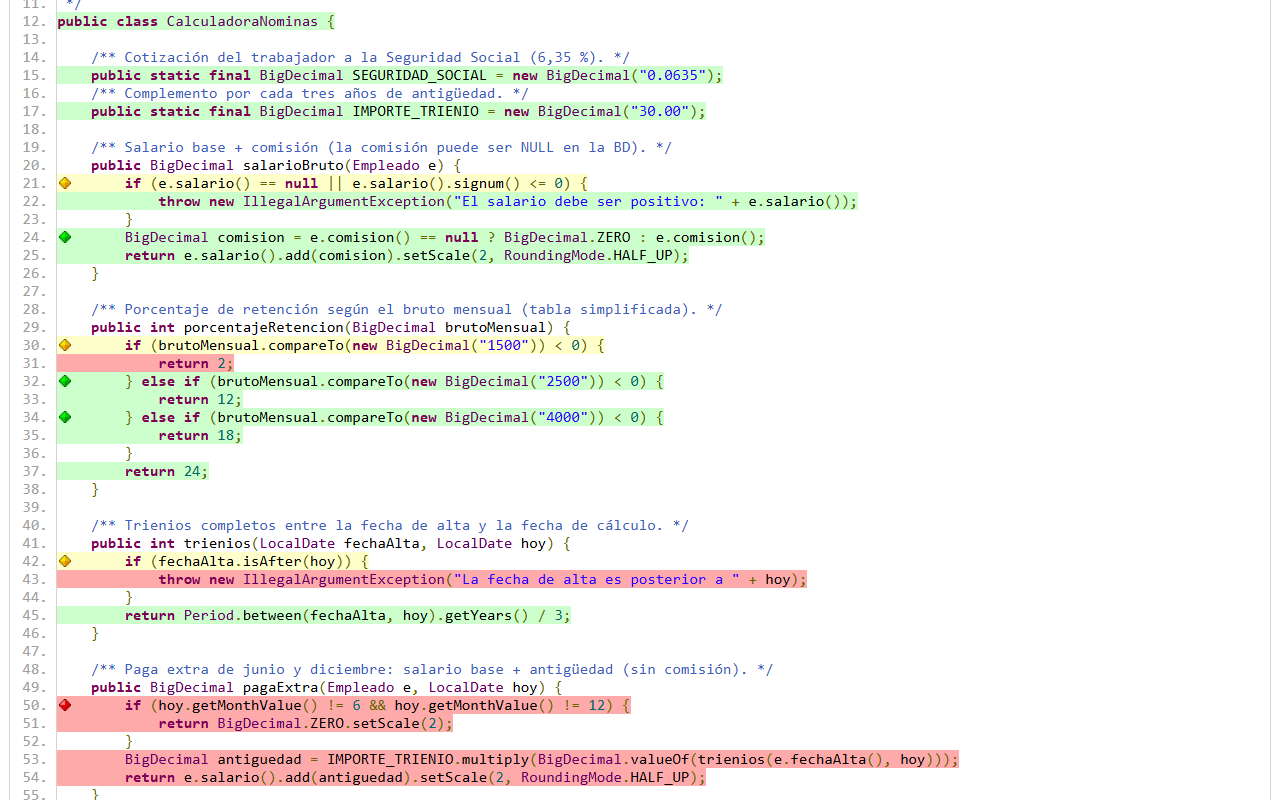The width and height of the screenshot is (1280, 800).
Task: Click the trienios method name on line 41
Action: (217, 543)
